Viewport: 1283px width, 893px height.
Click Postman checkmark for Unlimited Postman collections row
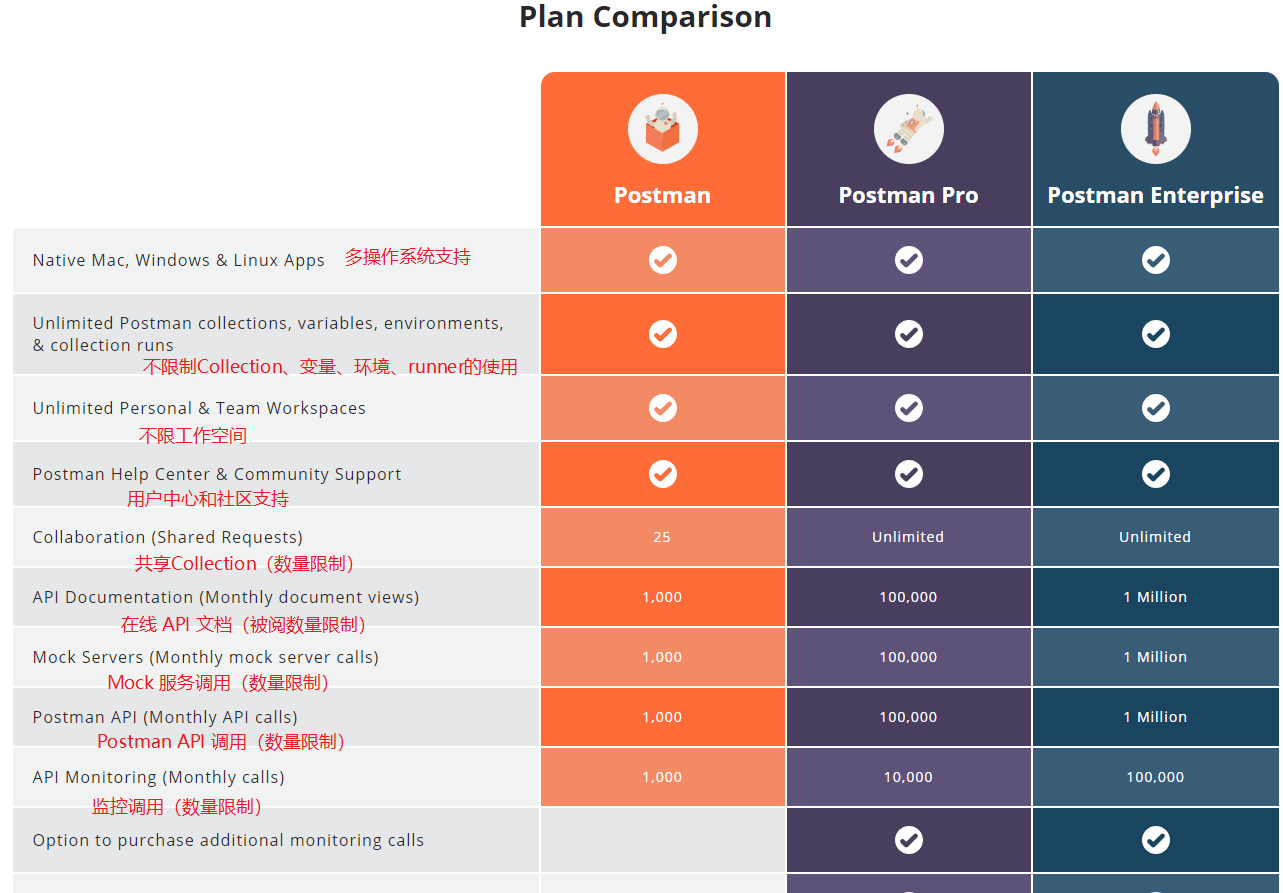[x=663, y=333]
